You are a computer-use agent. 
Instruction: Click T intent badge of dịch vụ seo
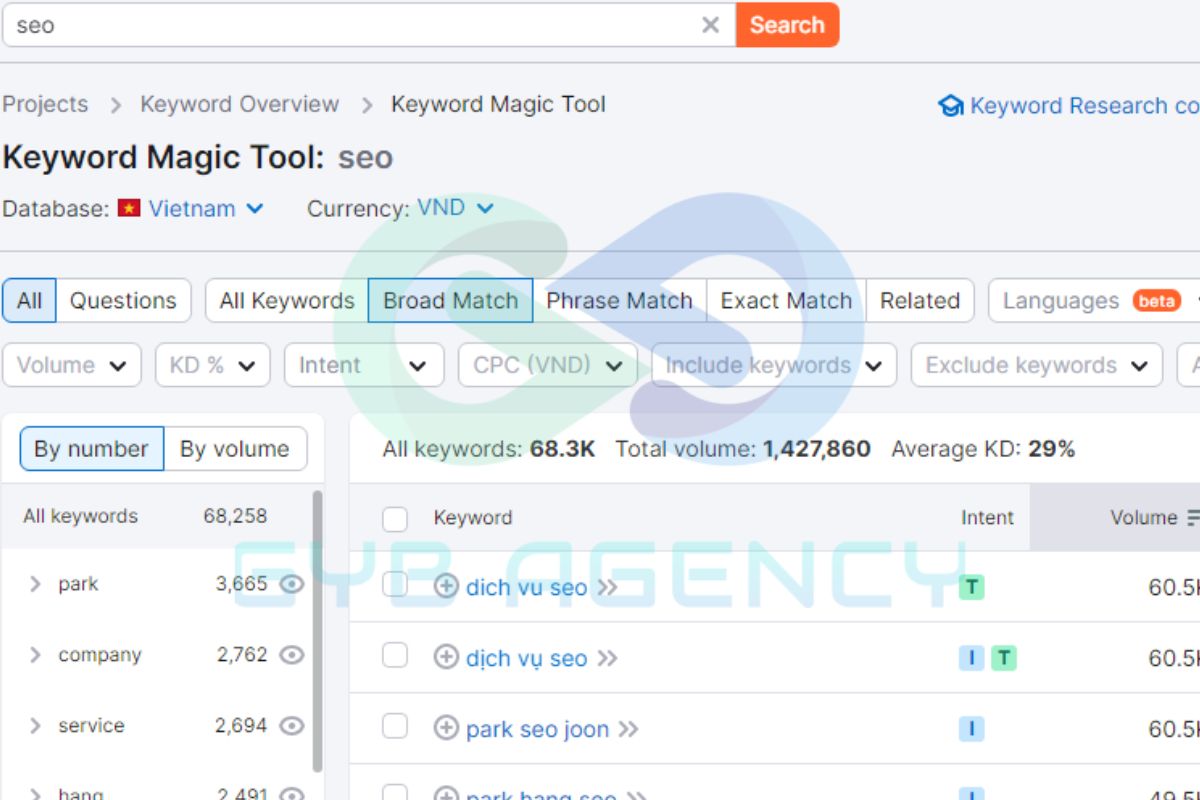1004,658
